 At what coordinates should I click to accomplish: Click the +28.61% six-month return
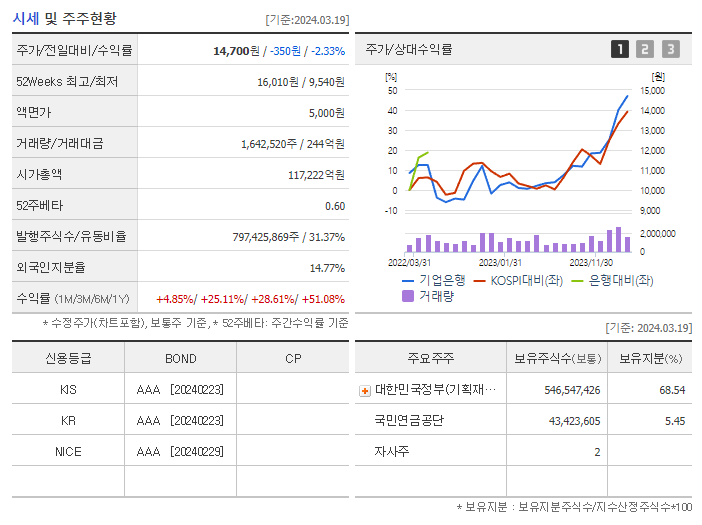tap(273, 299)
